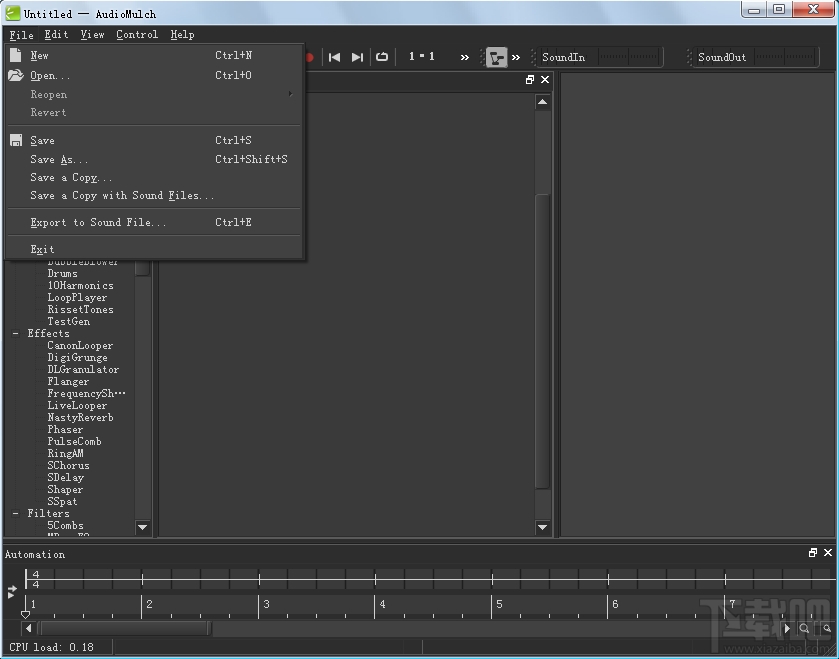
Task: Choose Export to Sound File command
Action: point(95,221)
